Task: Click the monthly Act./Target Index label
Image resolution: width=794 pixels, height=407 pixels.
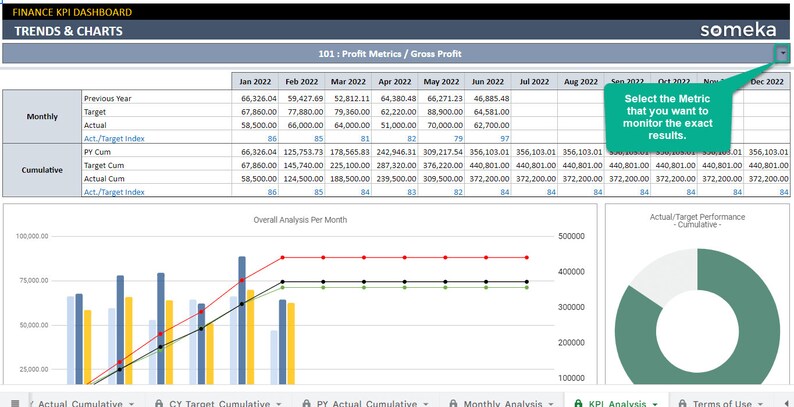Action: point(114,138)
